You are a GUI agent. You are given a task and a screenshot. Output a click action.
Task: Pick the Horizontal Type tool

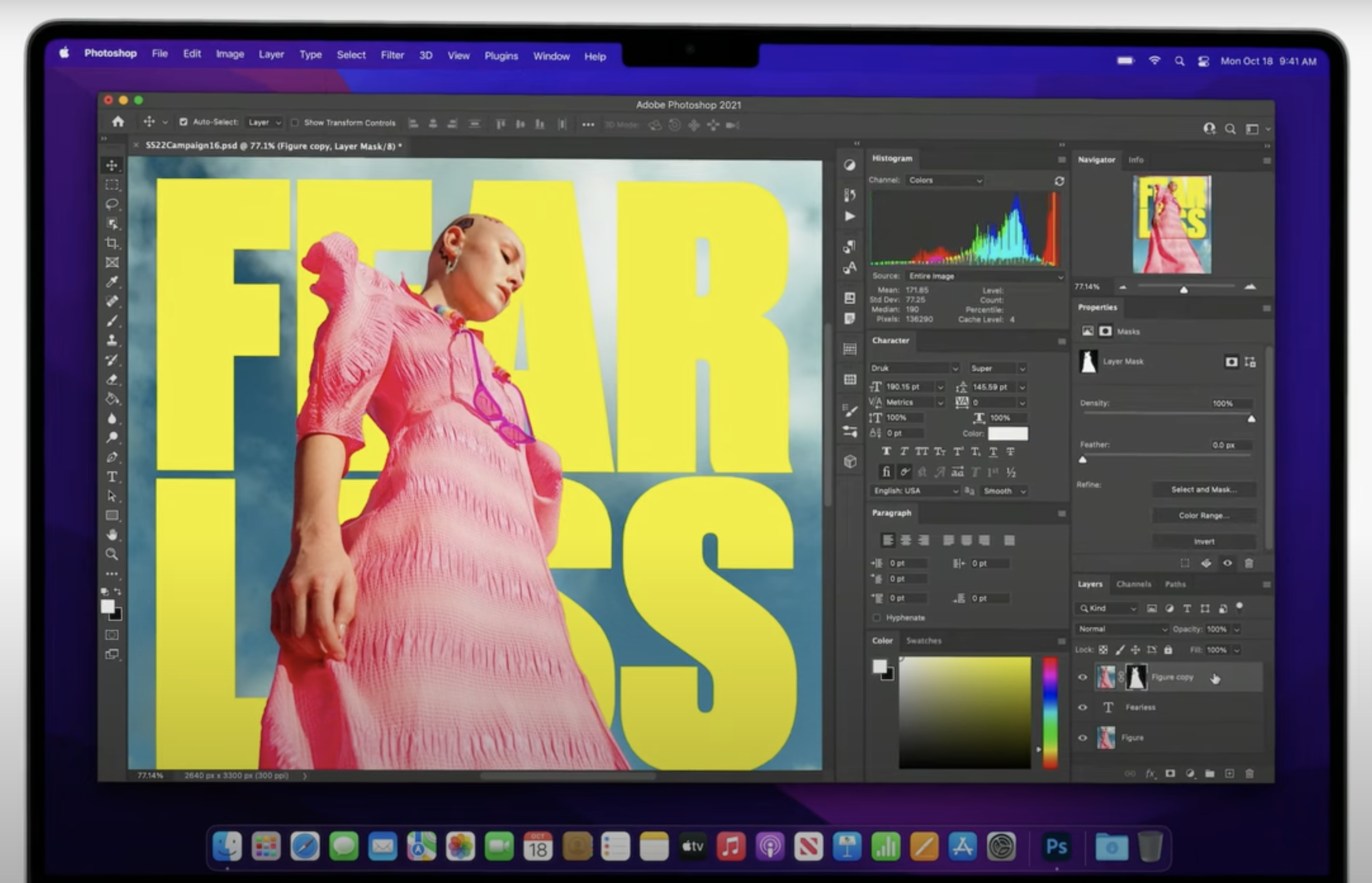pos(112,477)
